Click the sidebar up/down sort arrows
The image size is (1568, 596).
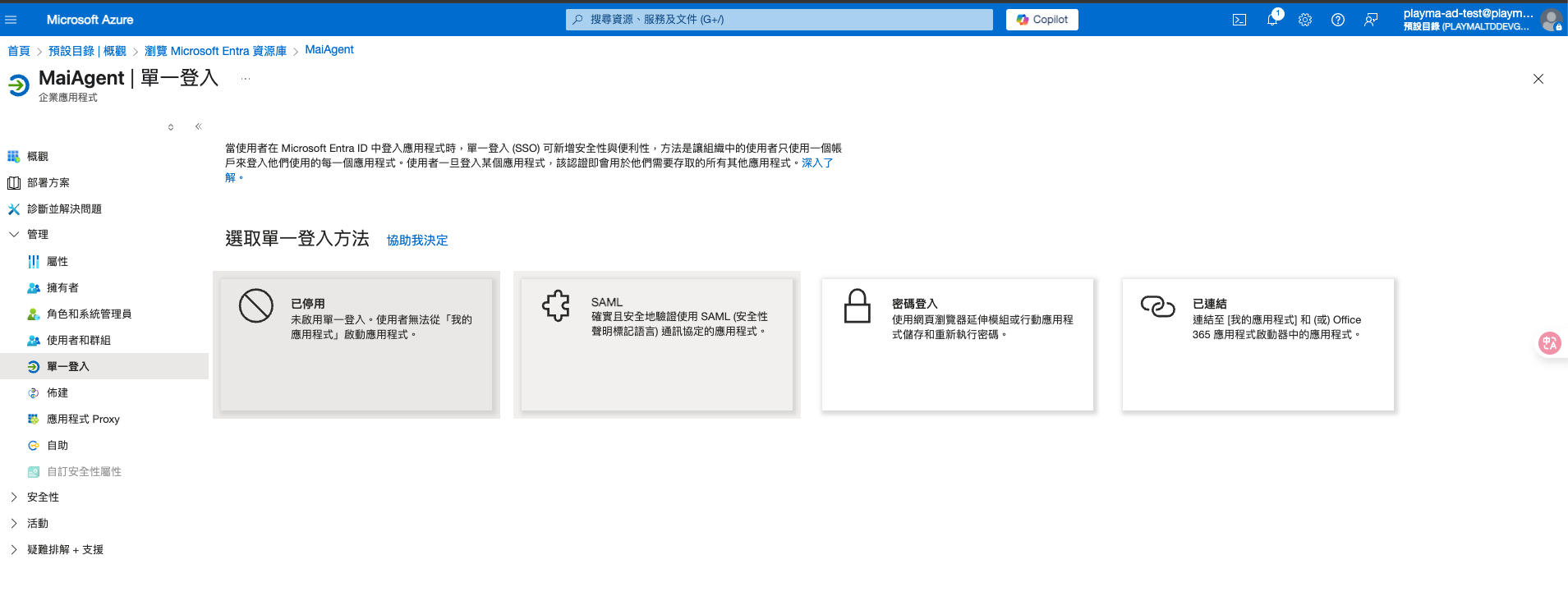[171, 127]
